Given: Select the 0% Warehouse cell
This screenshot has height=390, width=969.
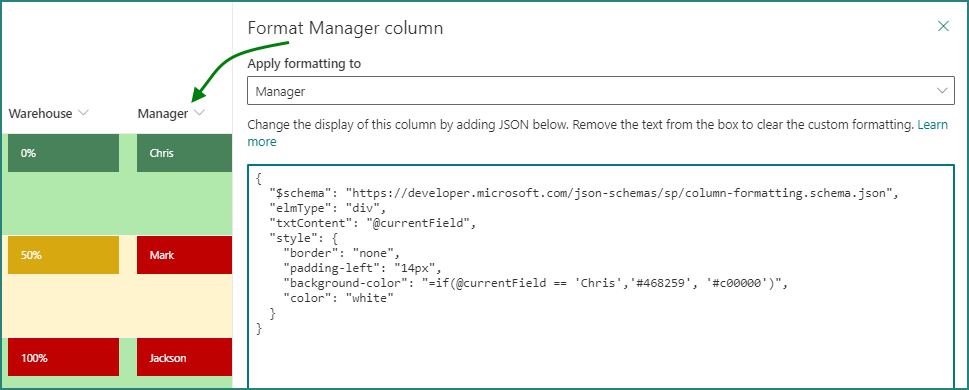Looking at the screenshot, I should [x=64, y=153].
